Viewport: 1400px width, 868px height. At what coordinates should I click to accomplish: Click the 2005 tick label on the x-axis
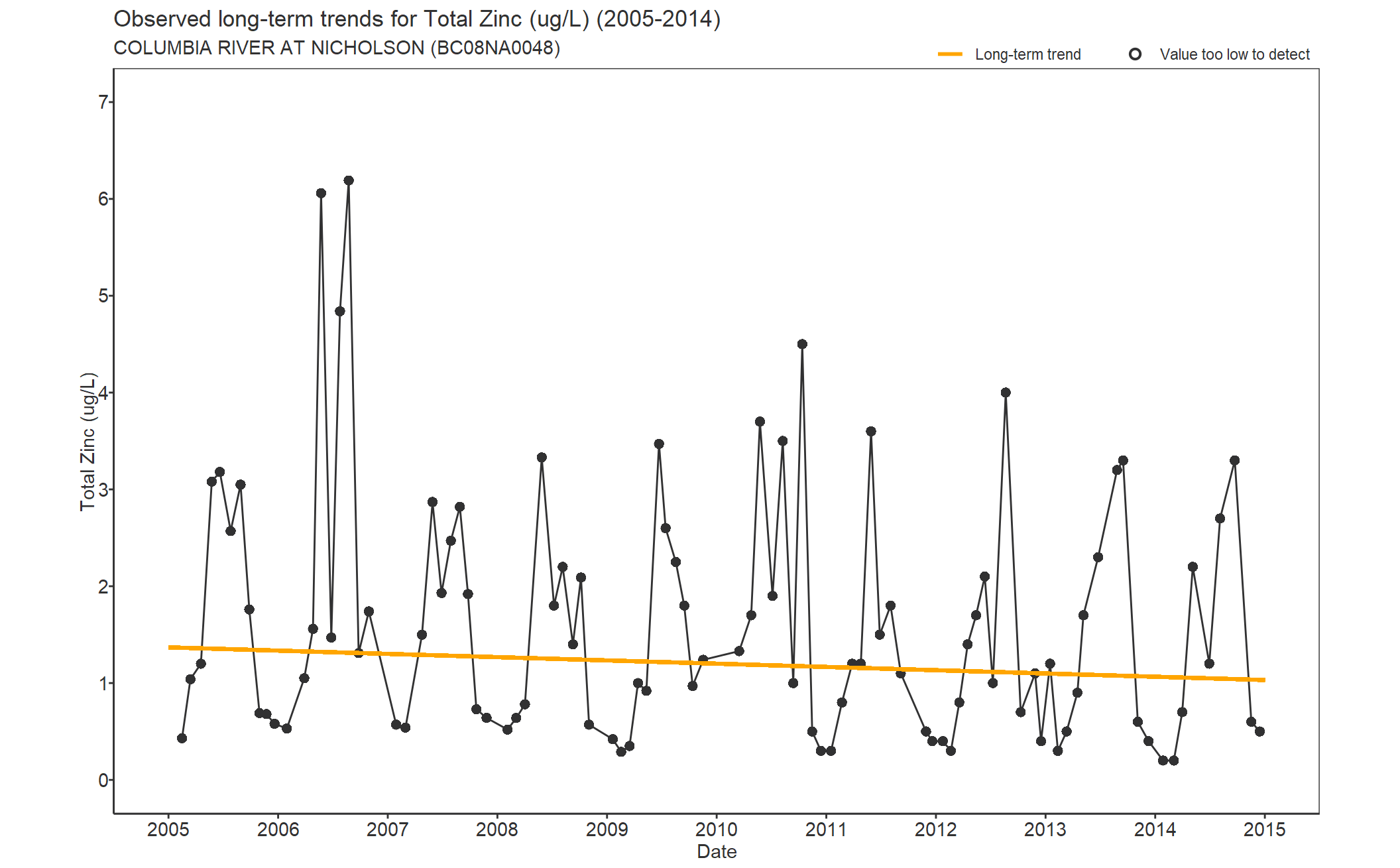click(168, 830)
